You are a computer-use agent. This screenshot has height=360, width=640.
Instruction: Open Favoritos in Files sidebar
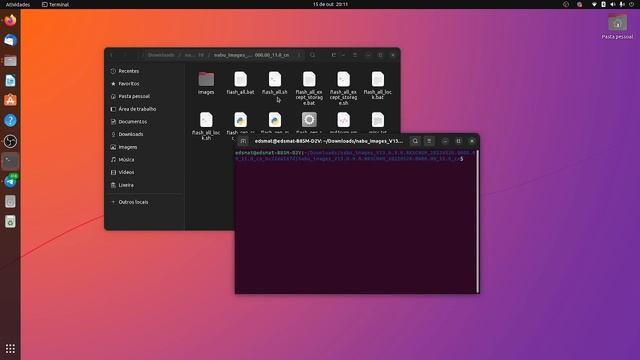(144, 84)
